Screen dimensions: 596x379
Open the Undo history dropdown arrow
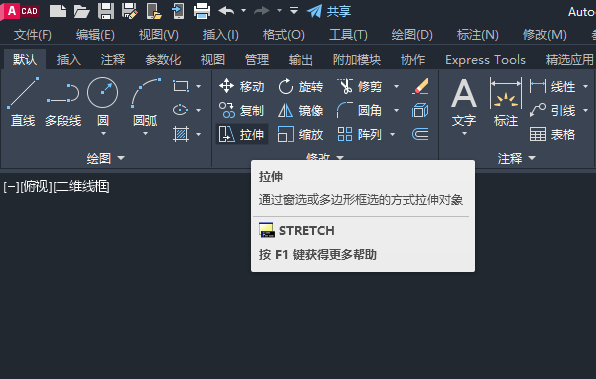tap(243, 11)
